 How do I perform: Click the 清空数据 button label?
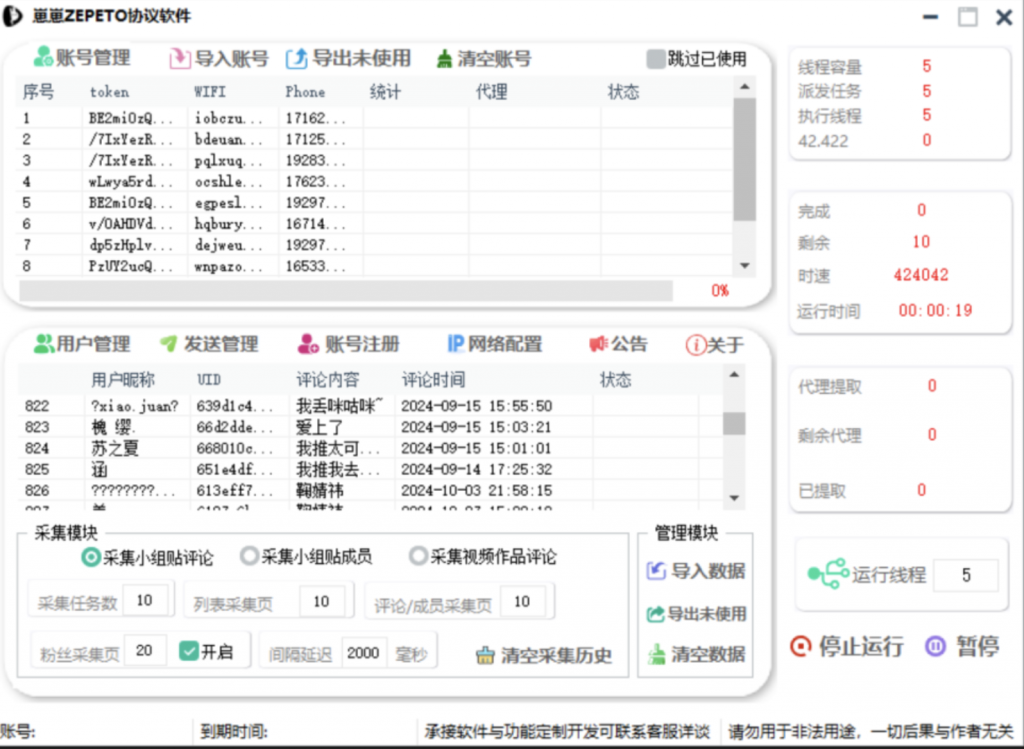coord(709,654)
